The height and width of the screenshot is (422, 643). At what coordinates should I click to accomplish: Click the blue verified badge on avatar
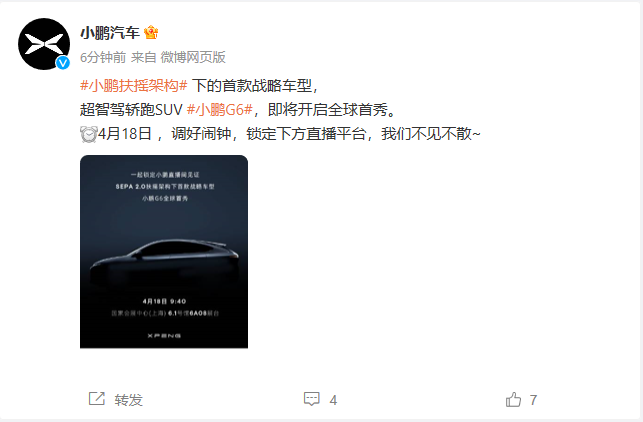coord(63,63)
